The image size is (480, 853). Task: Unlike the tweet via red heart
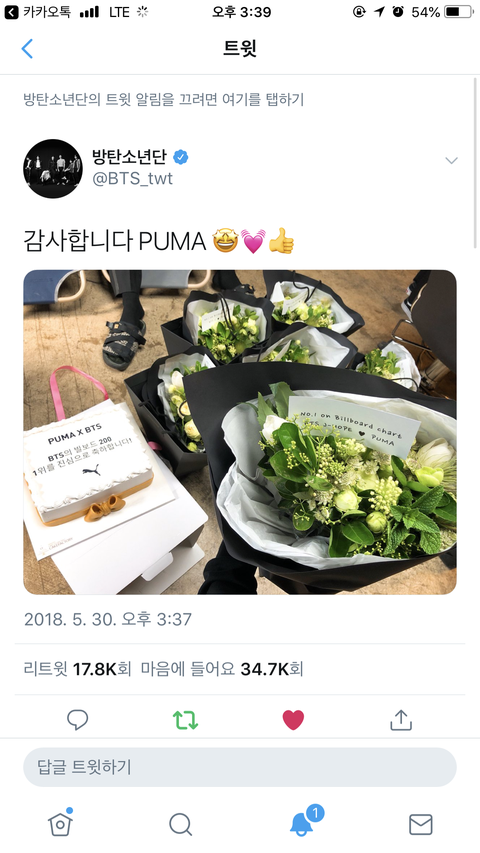[293, 720]
